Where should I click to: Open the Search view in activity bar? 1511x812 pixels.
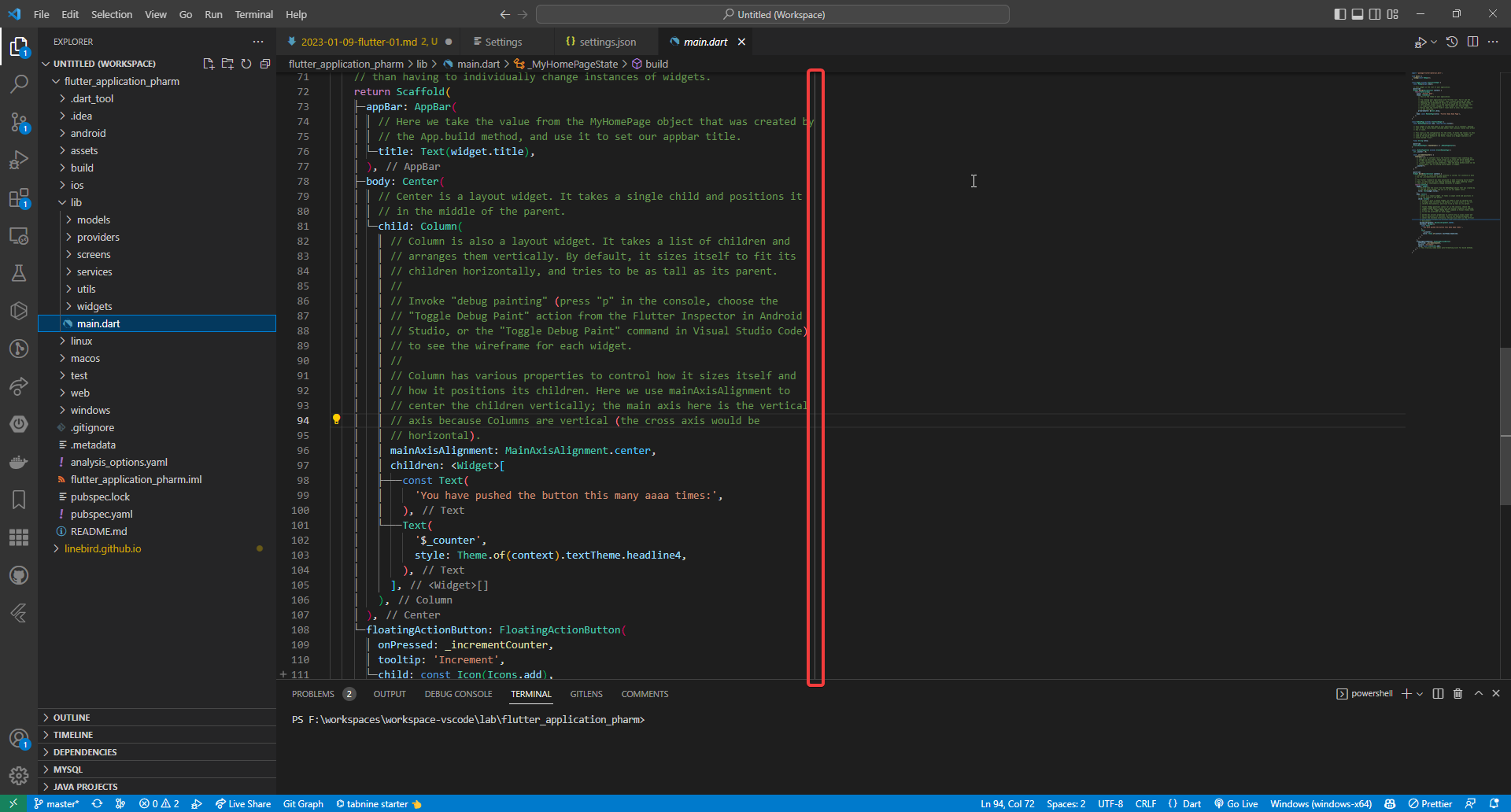coord(19,83)
